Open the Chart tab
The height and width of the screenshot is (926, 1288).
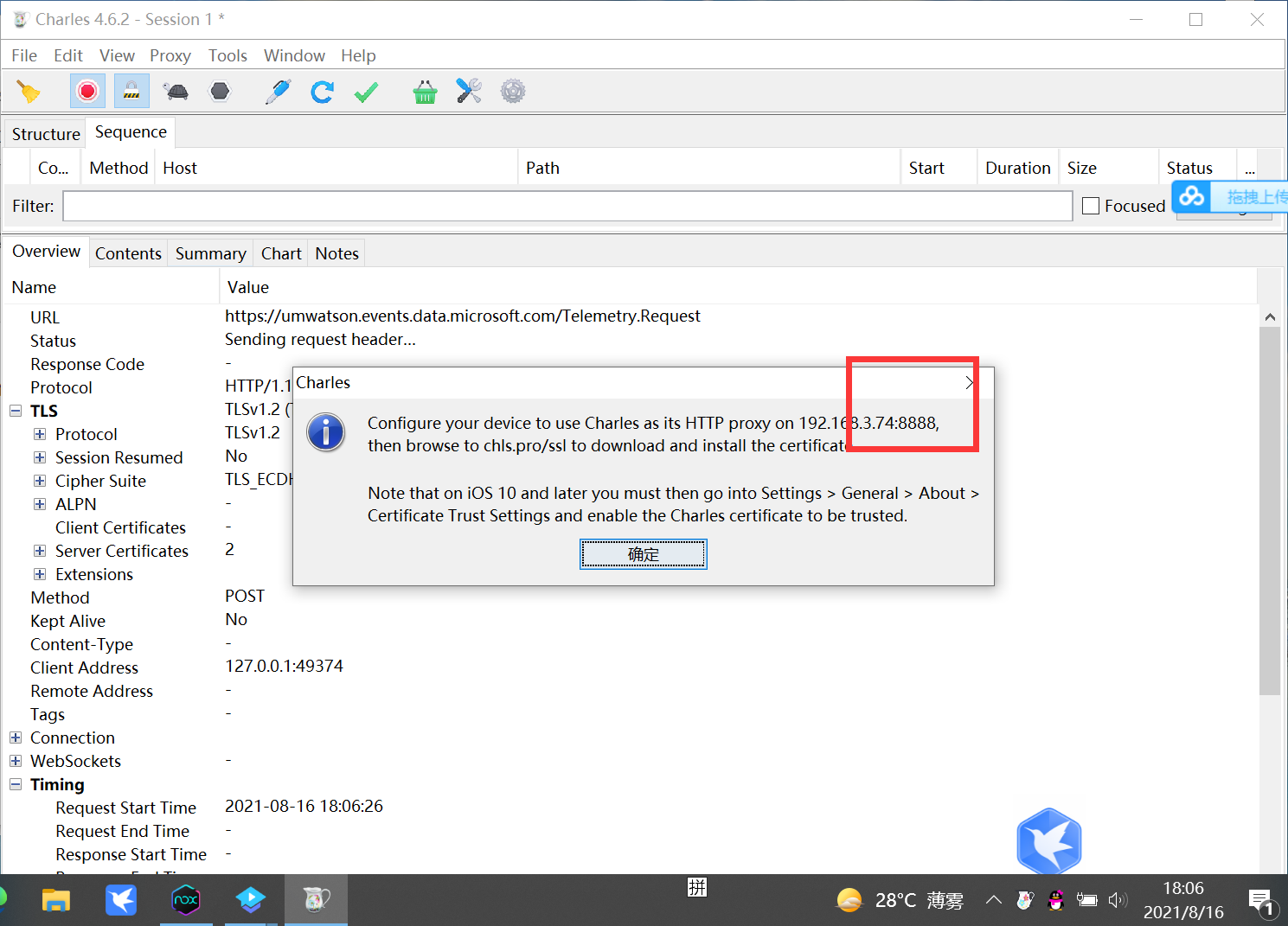click(x=281, y=253)
